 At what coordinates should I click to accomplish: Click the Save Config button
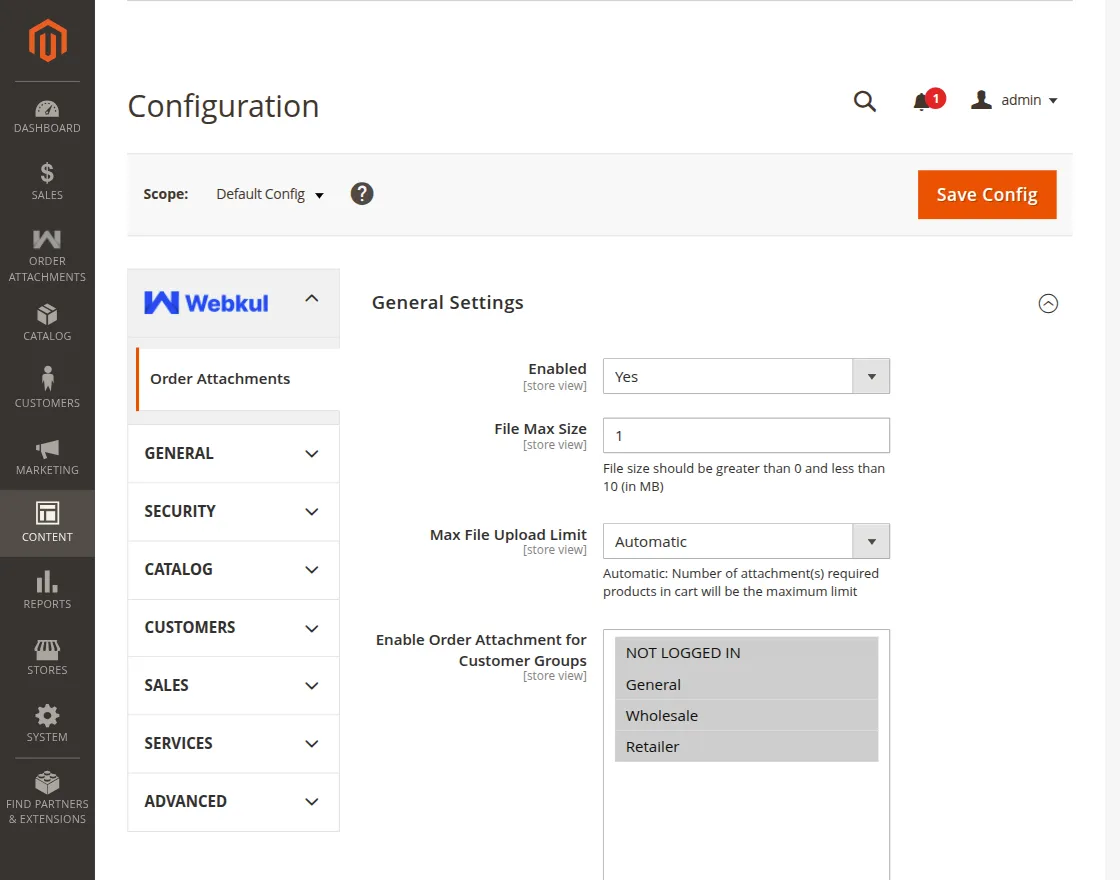pyautogui.click(x=987, y=194)
